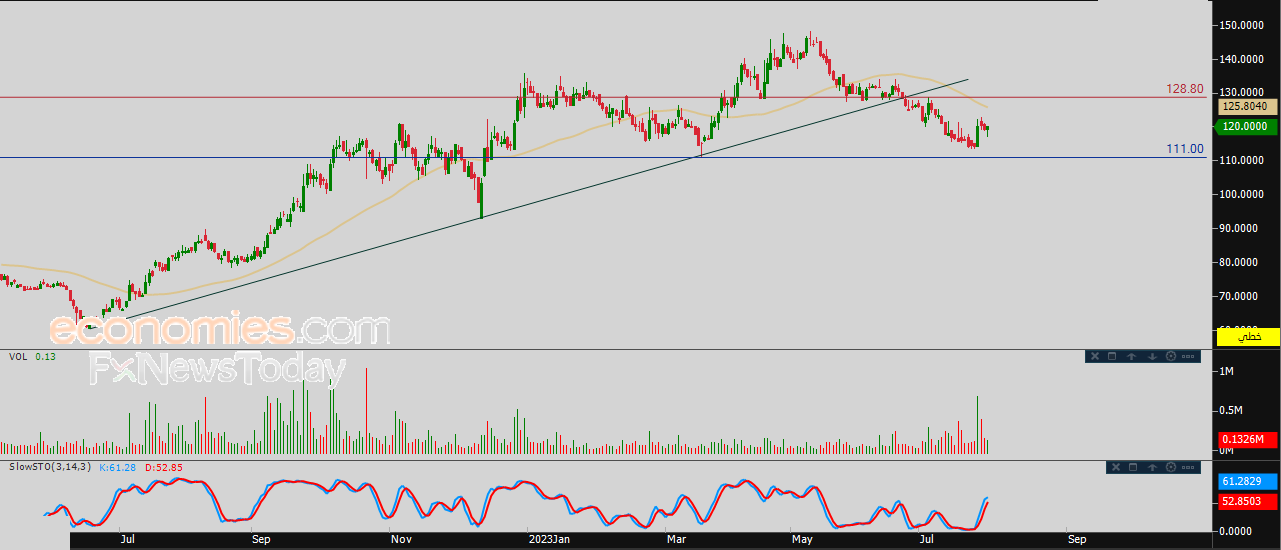This screenshot has height=550, width=1281.
Task: Click the VOL indicator label
Action: (18, 356)
